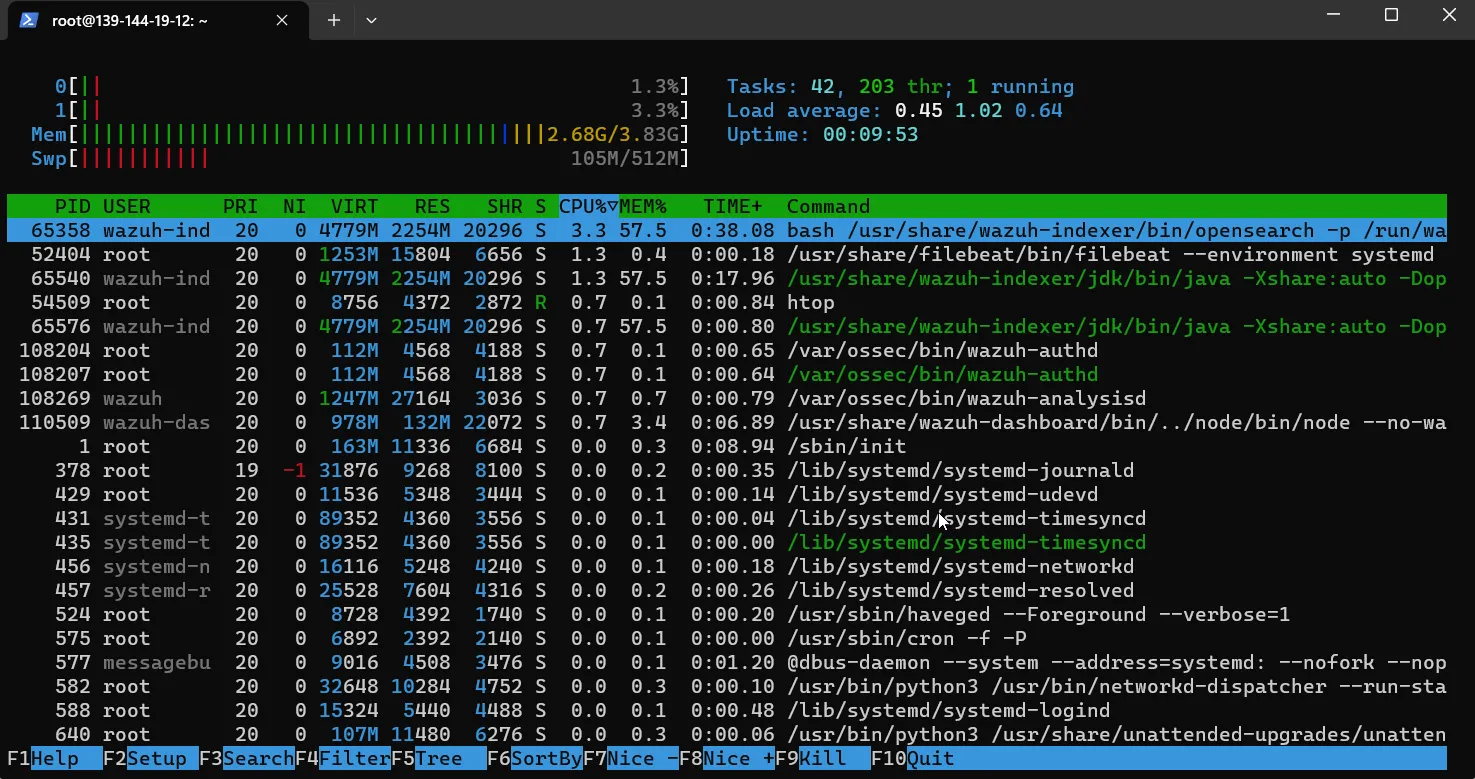Select the /sbin/init process row
This screenshot has width=1475, height=779.
[x=727, y=446]
